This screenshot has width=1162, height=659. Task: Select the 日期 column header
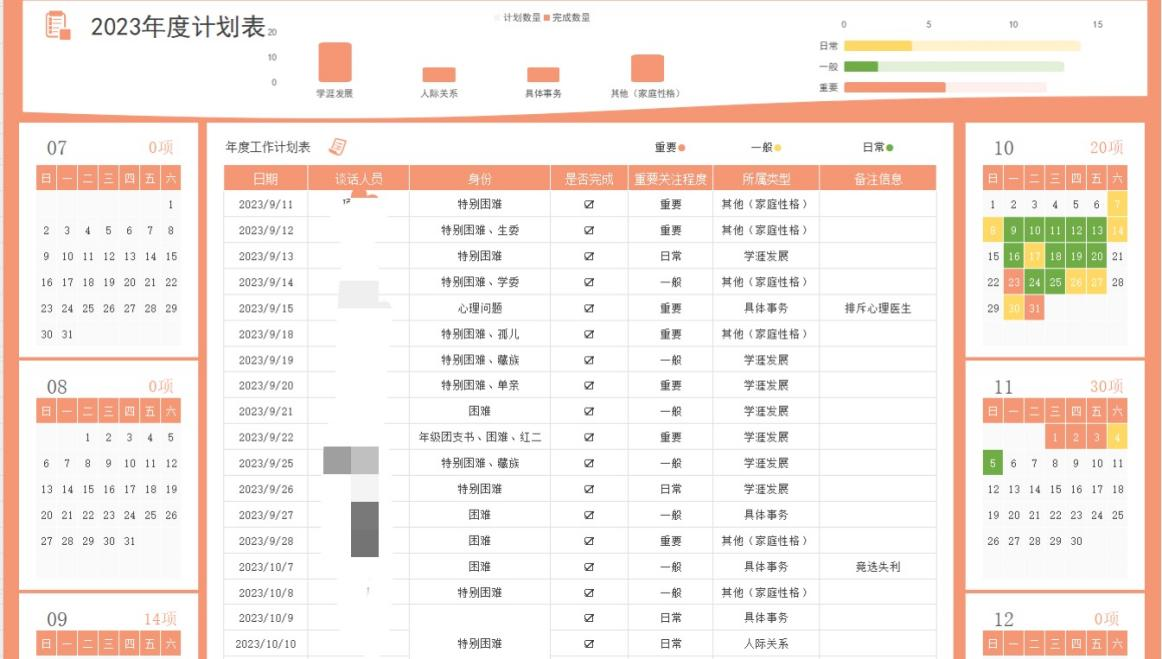point(266,179)
